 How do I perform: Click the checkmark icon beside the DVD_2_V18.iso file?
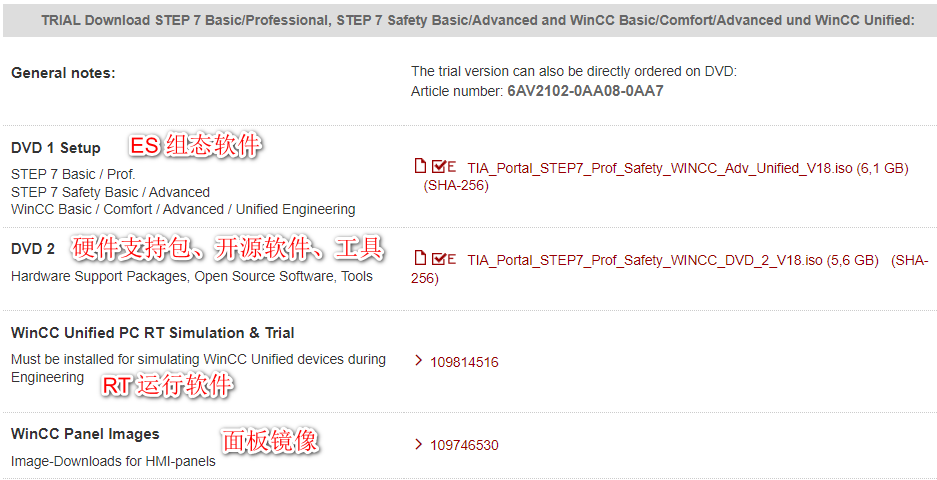[x=438, y=258]
